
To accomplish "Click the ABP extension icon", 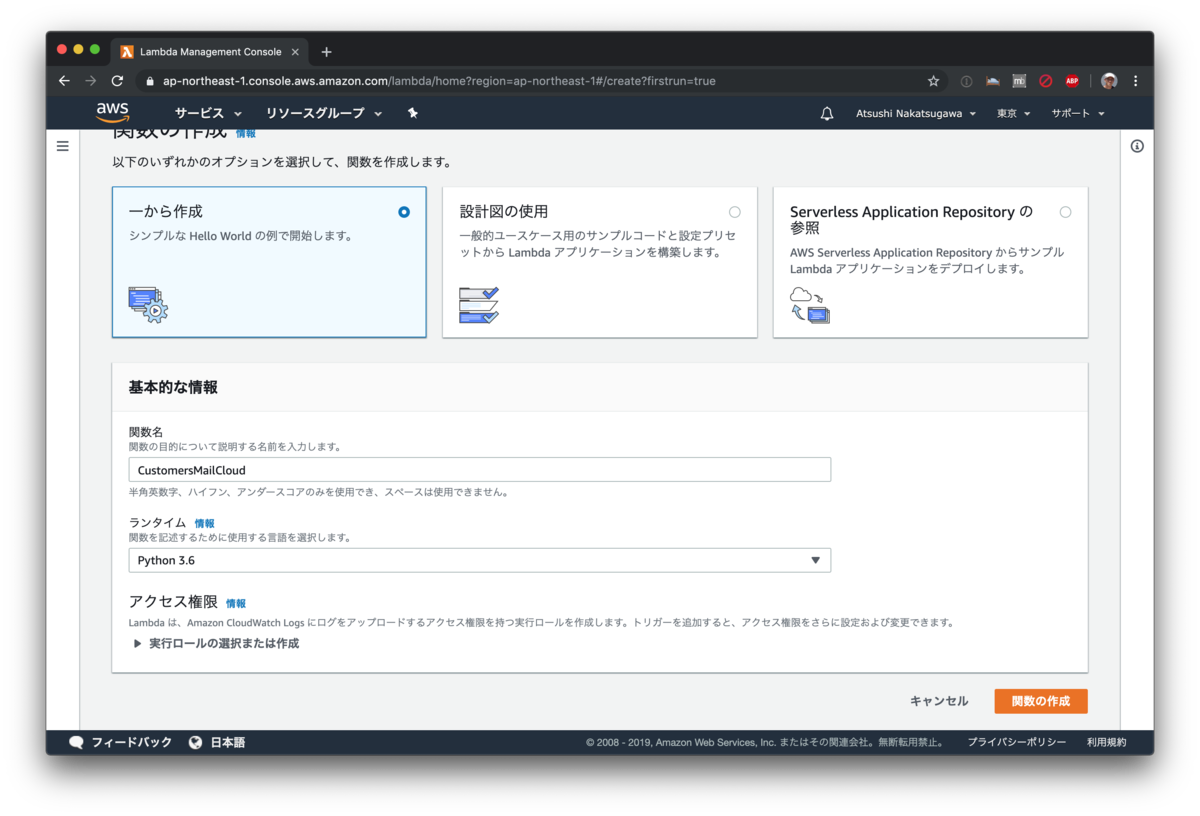I will (1072, 81).
